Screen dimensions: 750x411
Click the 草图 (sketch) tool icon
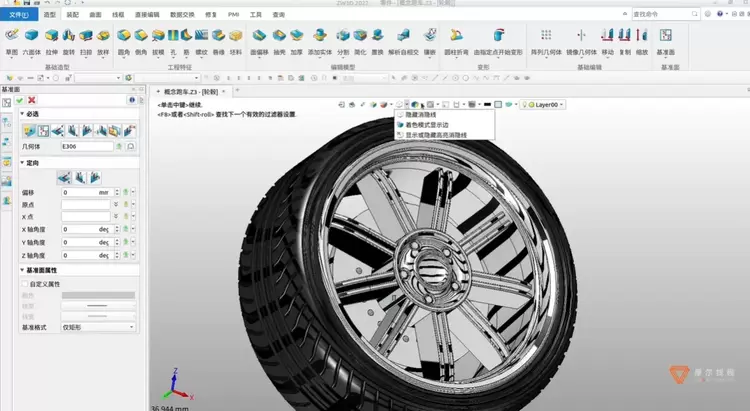coord(11,38)
